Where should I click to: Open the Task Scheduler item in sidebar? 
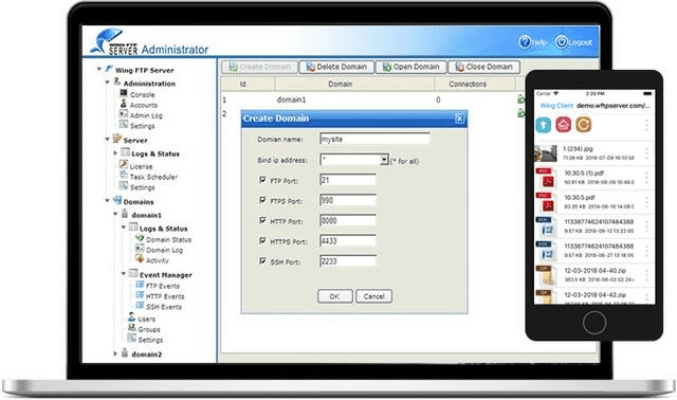click(151, 176)
